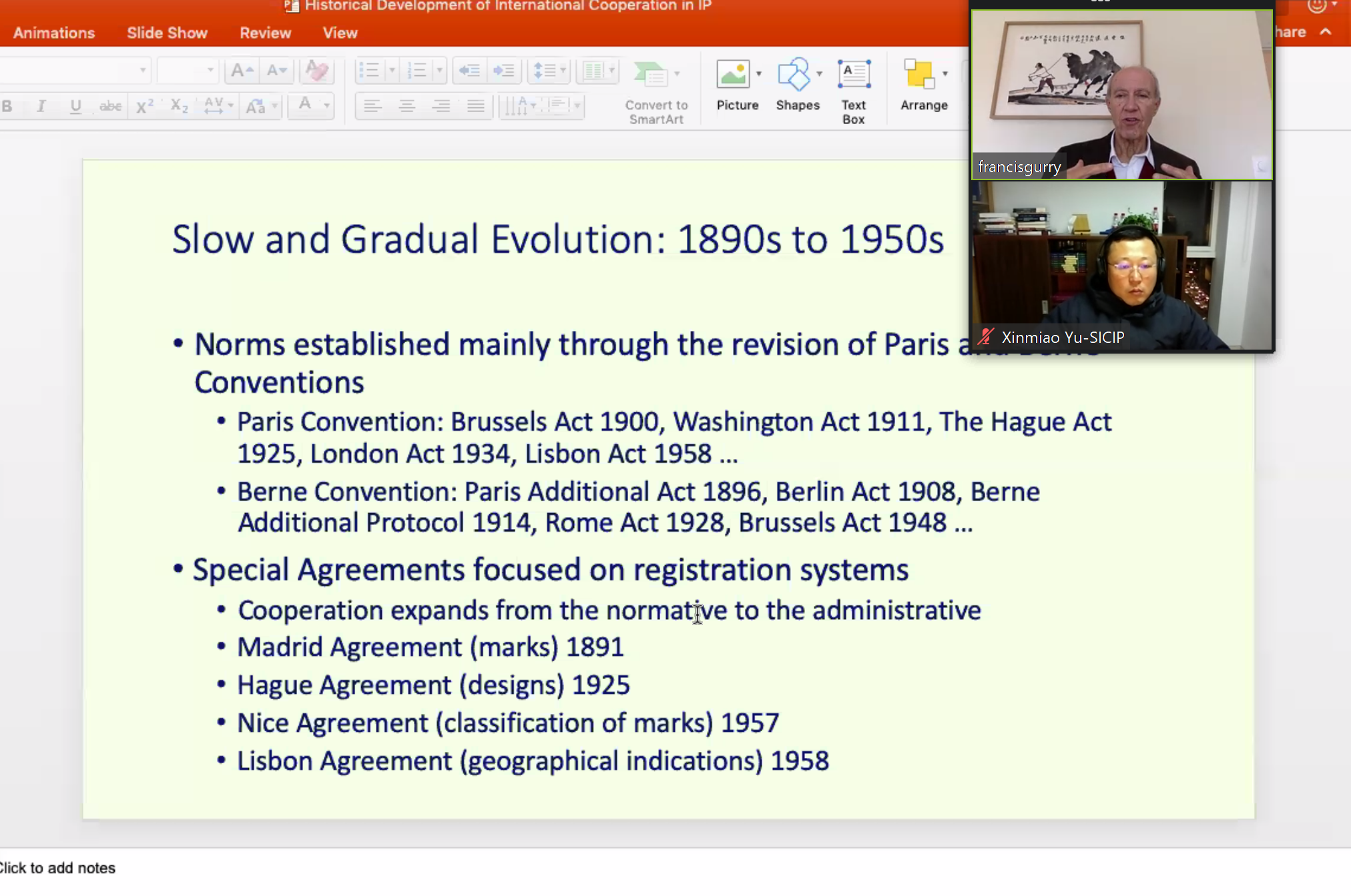Open the Slide Show tab
This screenshot has width=1351, height=896.
point(167,33)
